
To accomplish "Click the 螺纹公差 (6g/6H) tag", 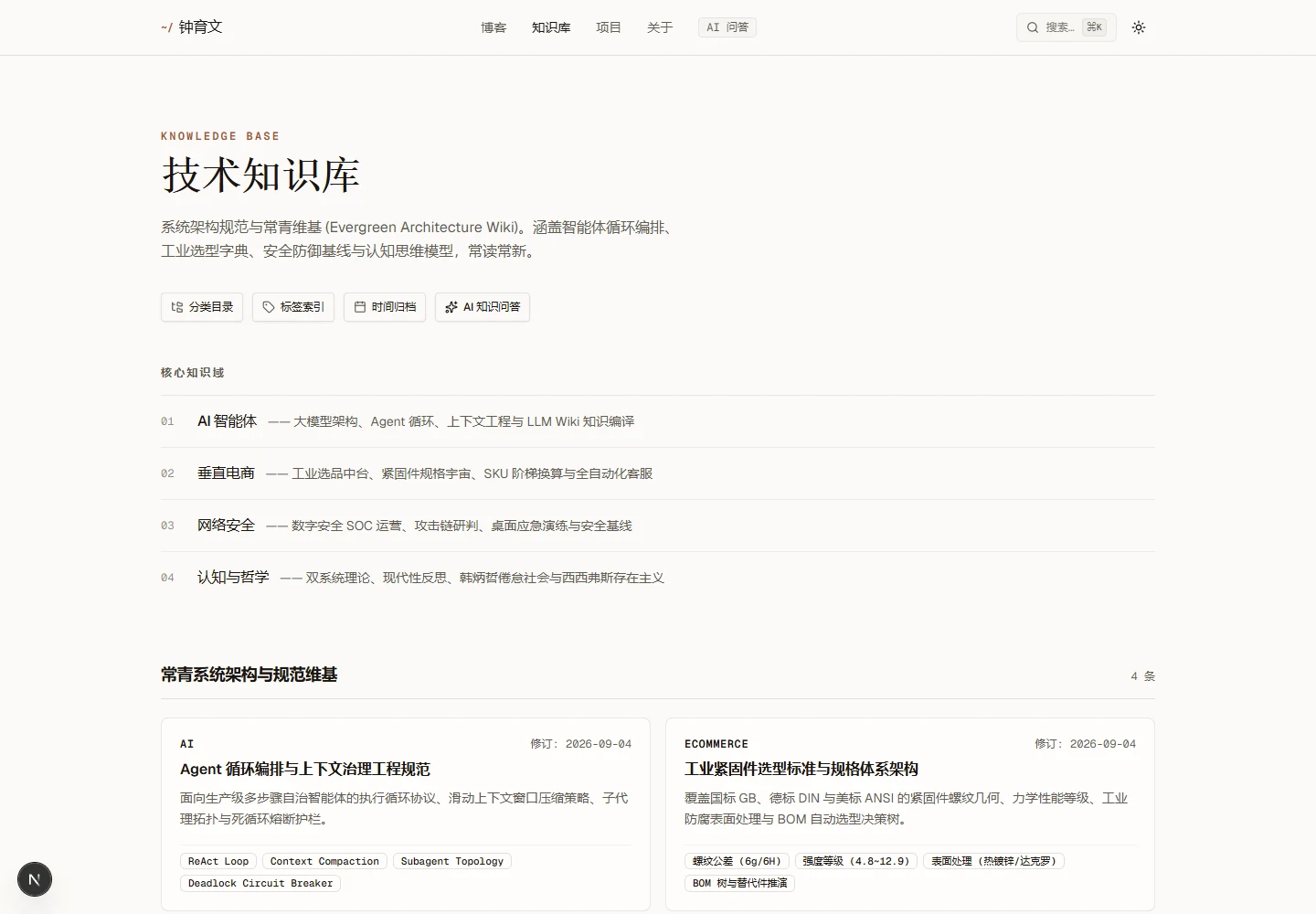I will pyautogui.click(x=737, y=861).
